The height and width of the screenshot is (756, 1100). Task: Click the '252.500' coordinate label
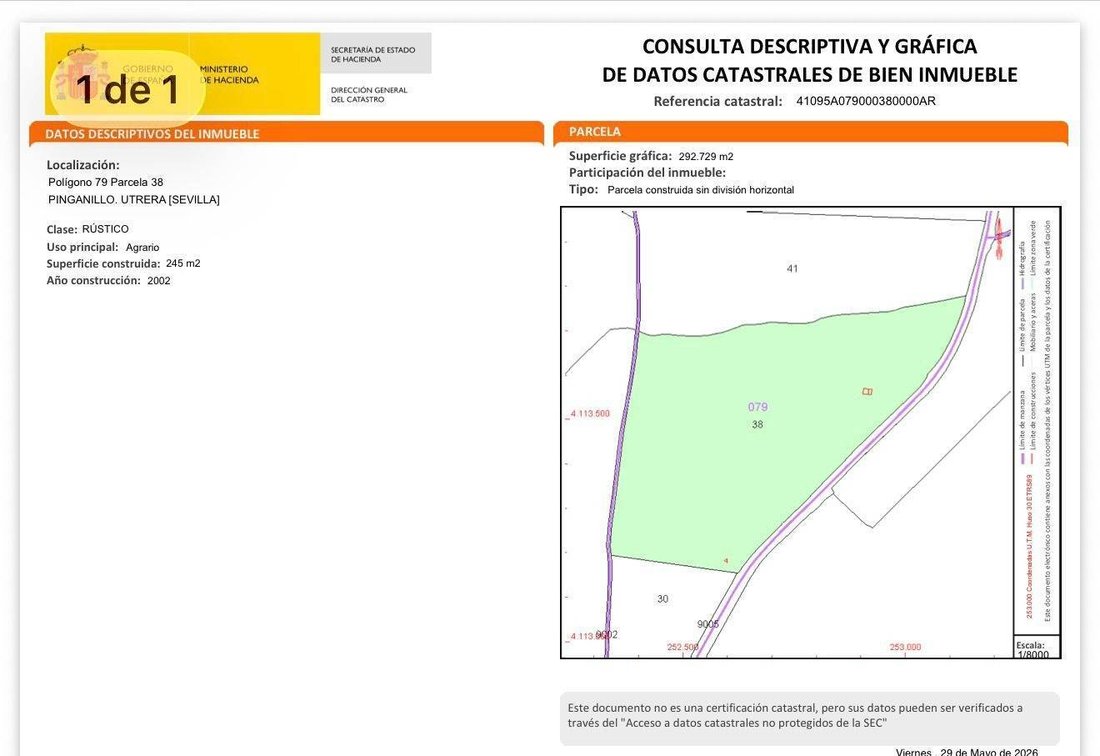tap(683, 647)
